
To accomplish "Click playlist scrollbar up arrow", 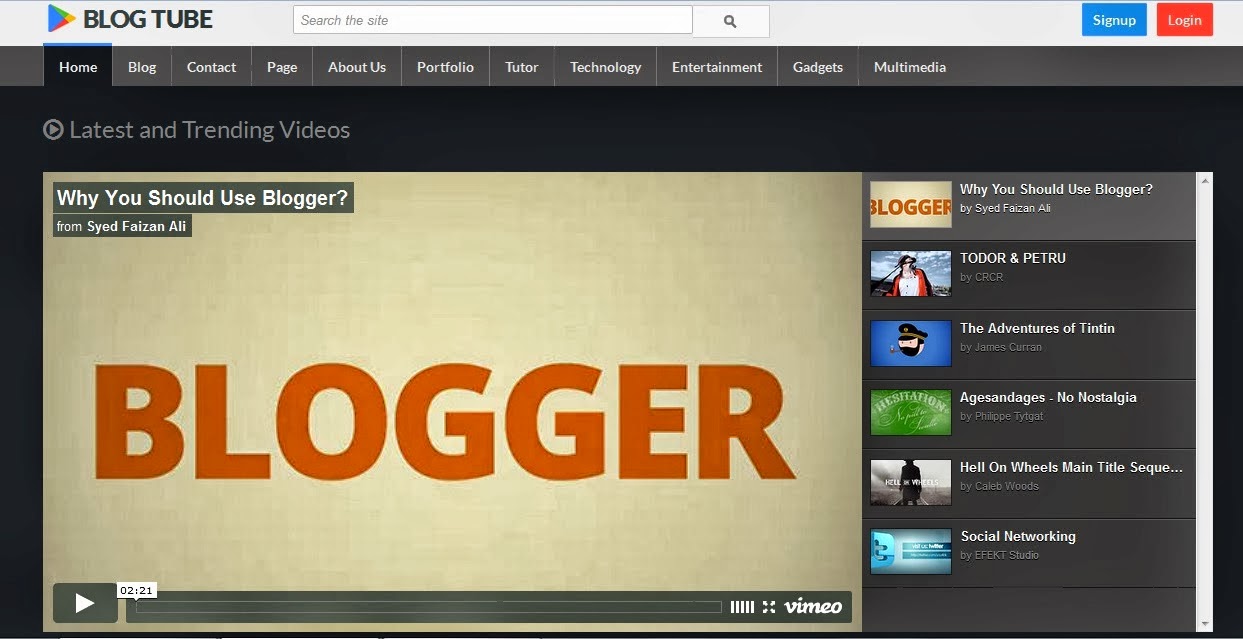I will click(x=1204, y=181).
